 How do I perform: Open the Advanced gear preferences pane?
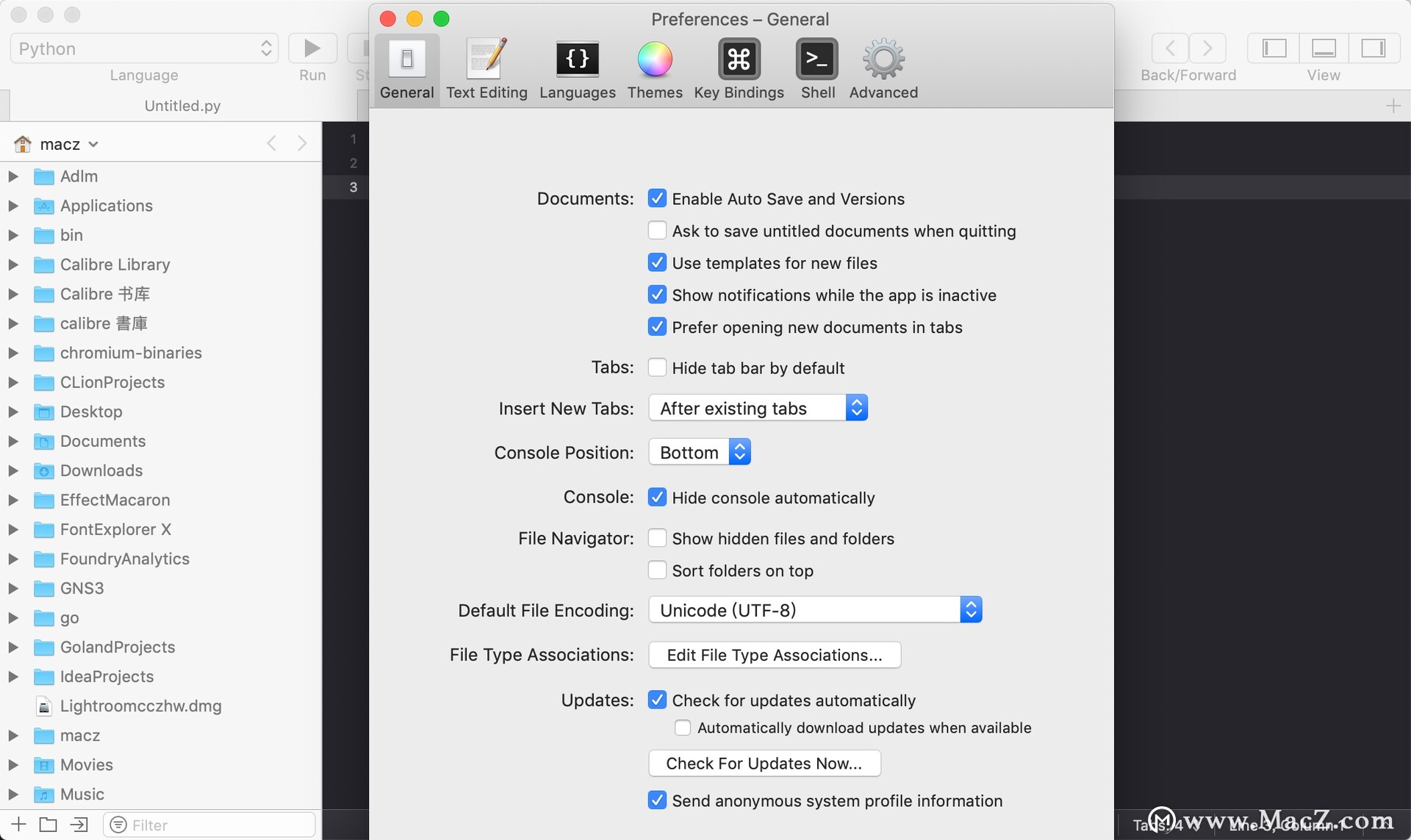pyautogui.click(x=883, y=70)
